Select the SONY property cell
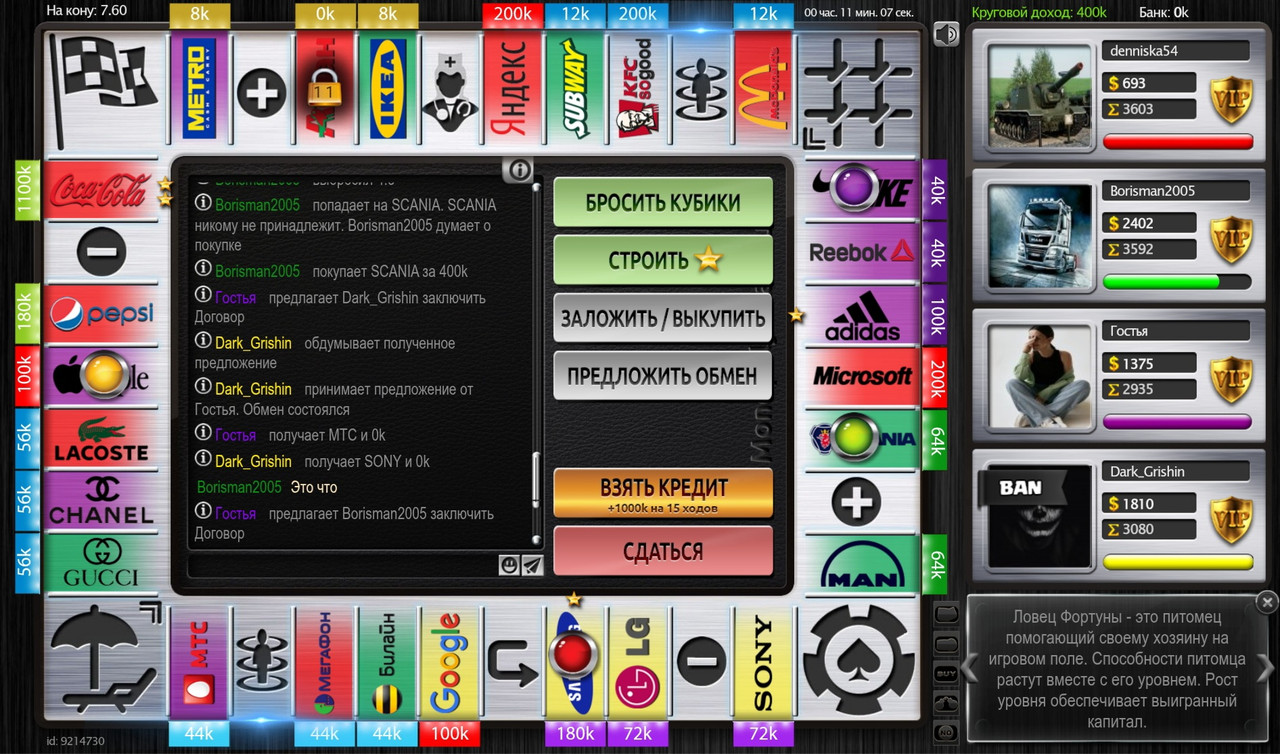This screenshot has height=754, width=1280. tap(764, 664)
